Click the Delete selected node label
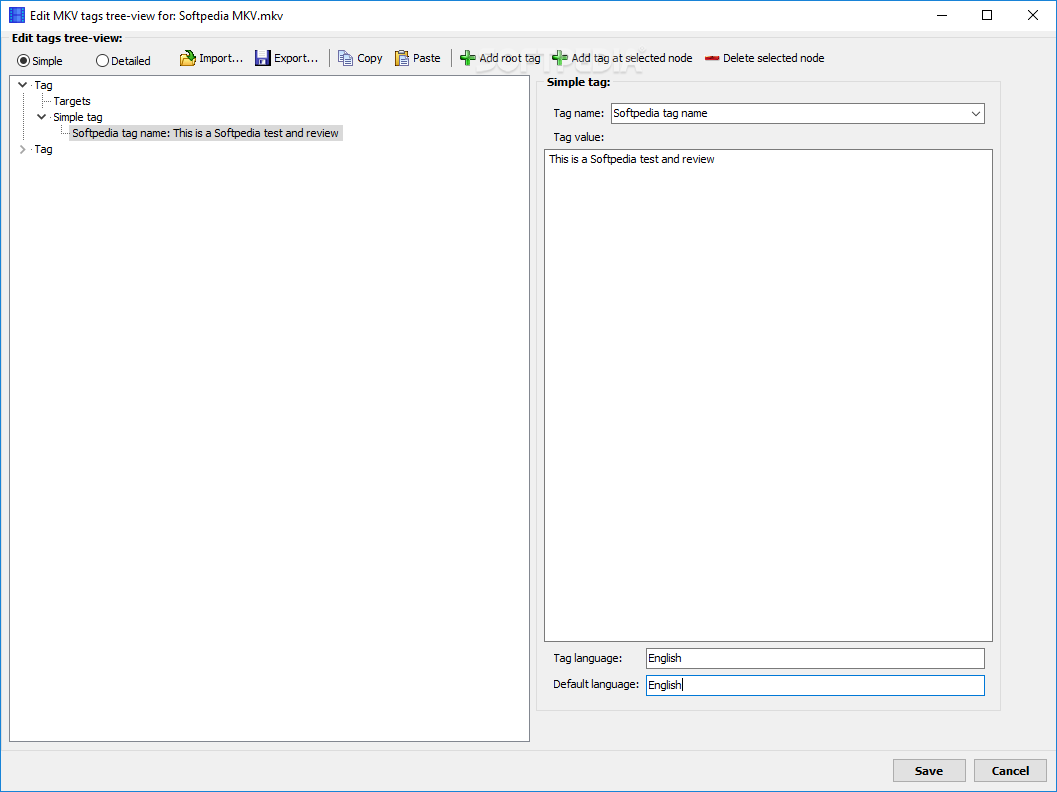Viewport: 1057px width, 792px height. point(774,58)
